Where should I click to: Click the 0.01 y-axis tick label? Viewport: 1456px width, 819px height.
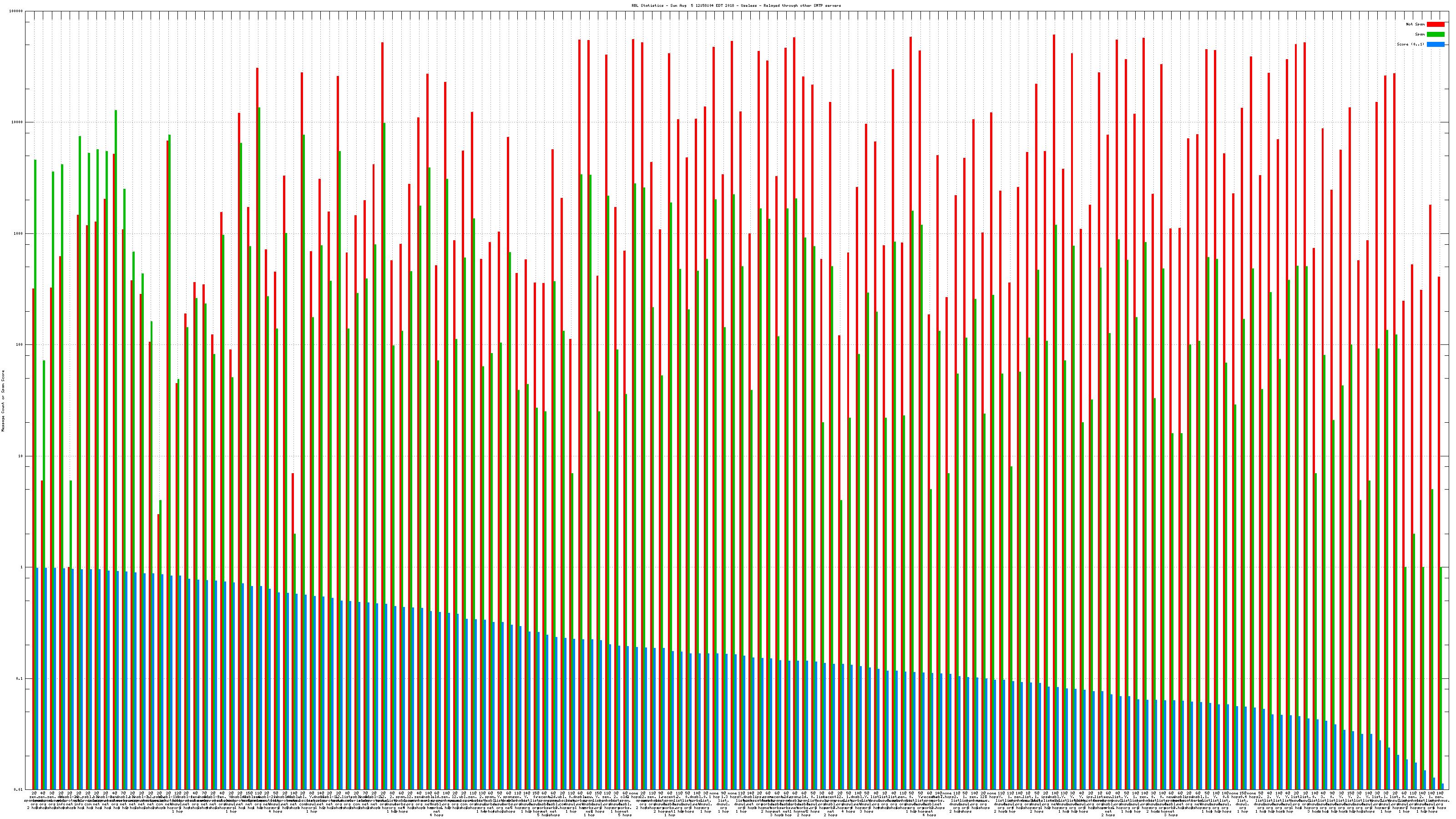(19, 789)
